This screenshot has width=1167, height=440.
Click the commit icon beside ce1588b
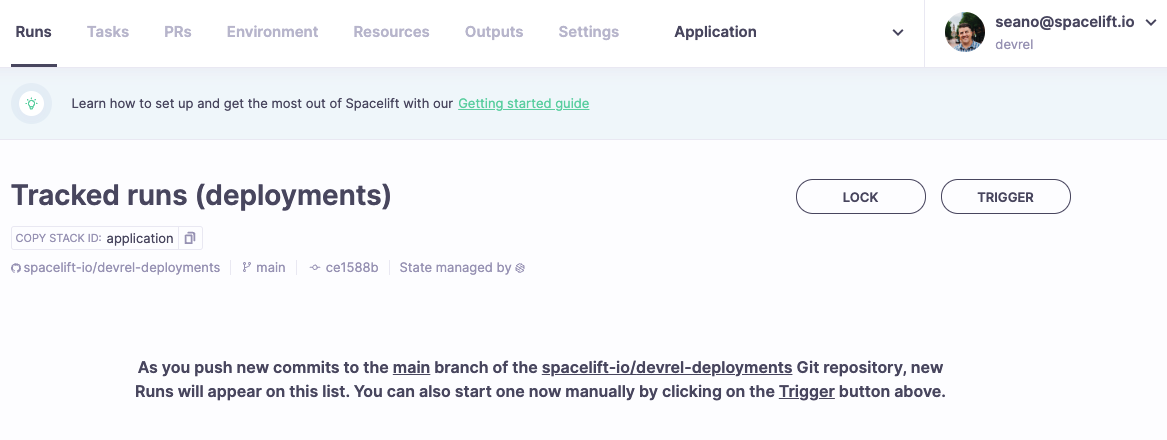tap(315, 268)
